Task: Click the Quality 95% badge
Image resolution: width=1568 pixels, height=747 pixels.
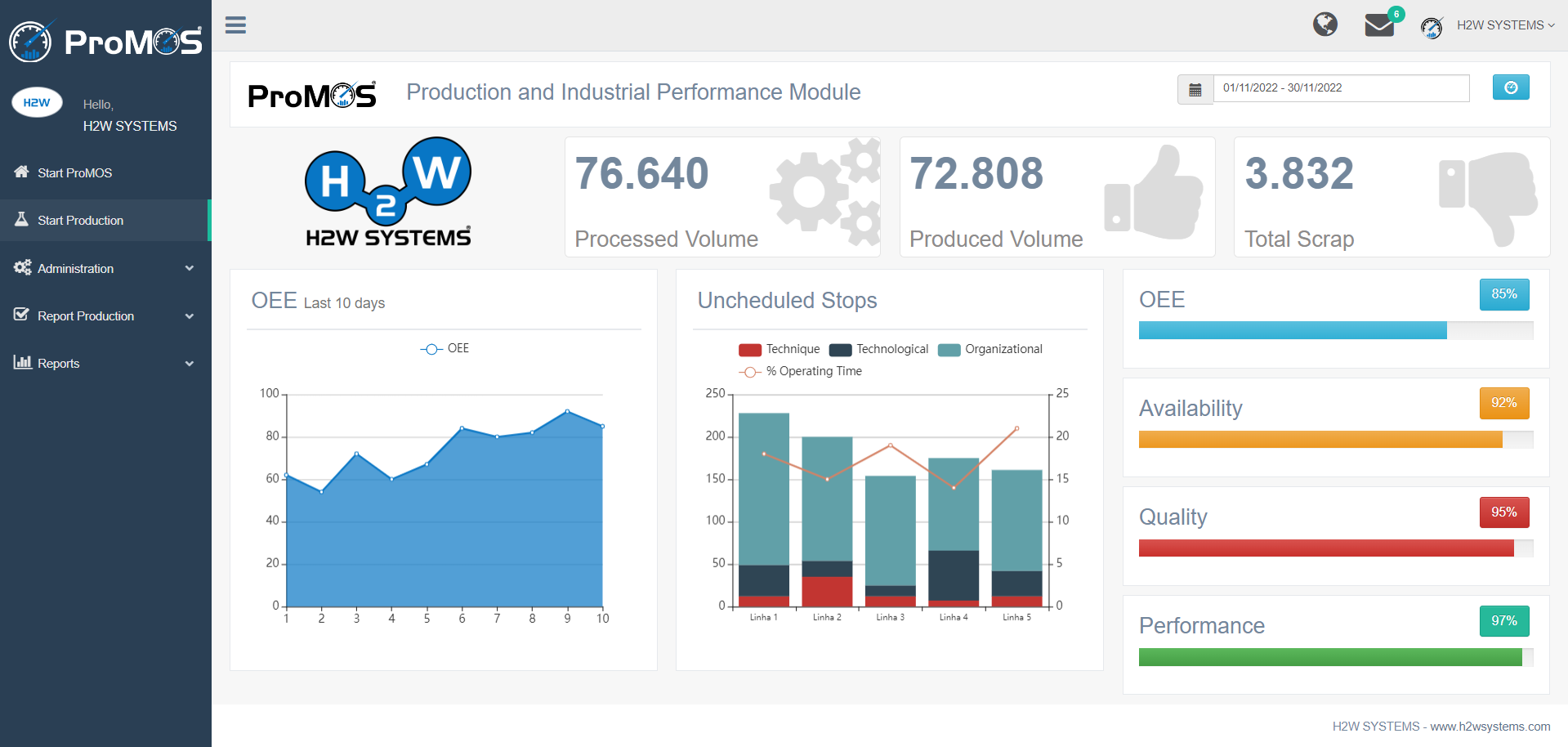Action: coord(1504,512)
